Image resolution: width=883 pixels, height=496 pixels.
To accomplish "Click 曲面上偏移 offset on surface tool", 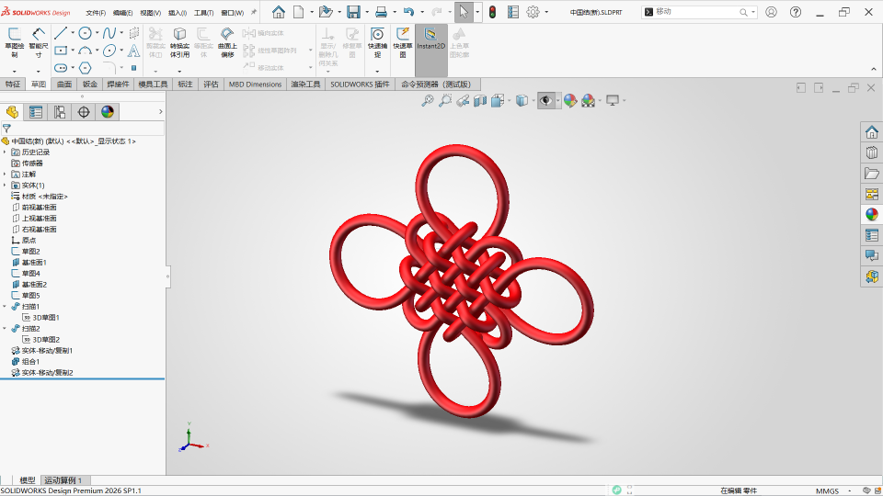I will [x=228, y=42].
